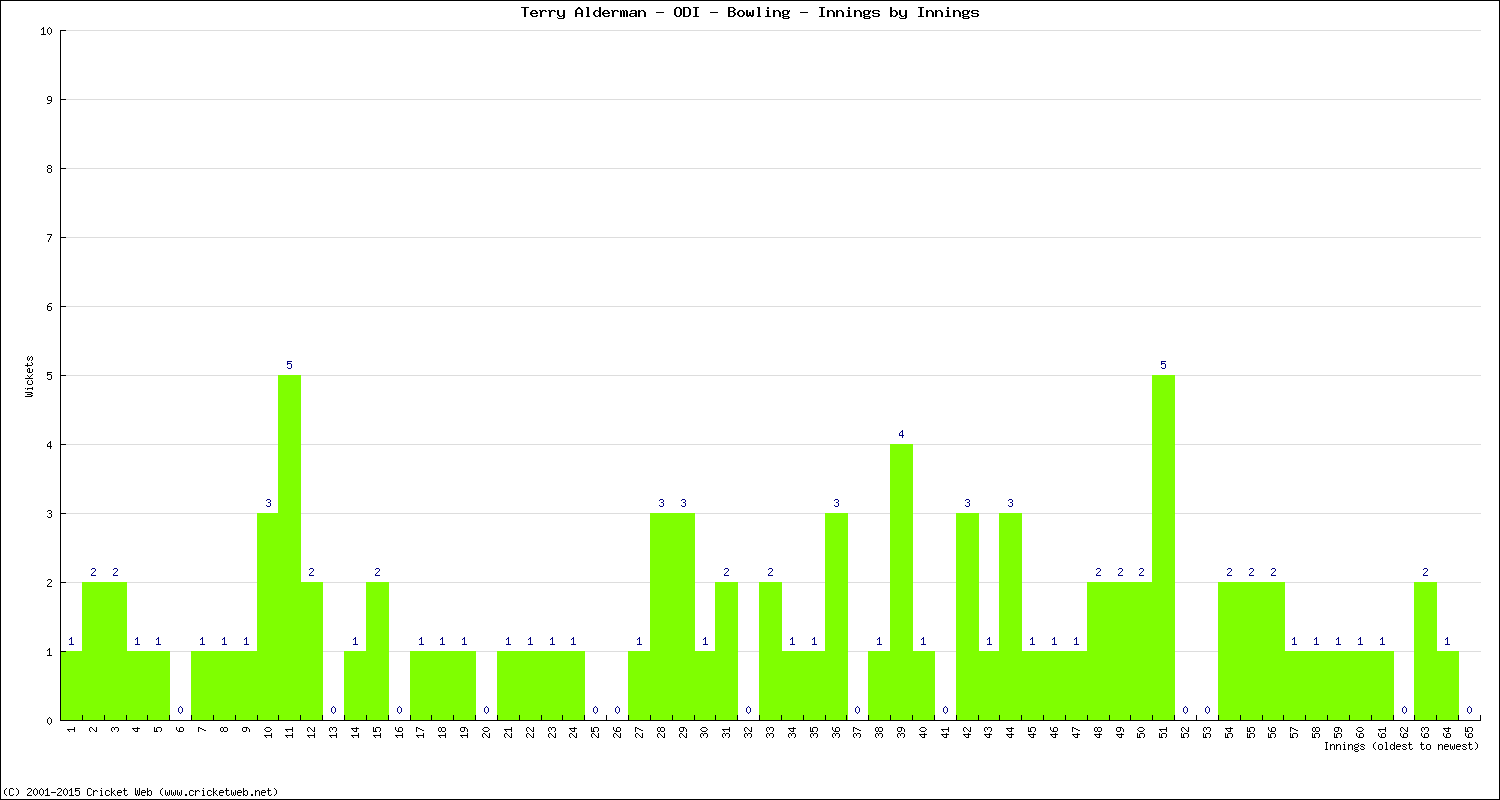Screen dimensions: 1500x800
Task: Click the Cricket Web copyright notice
Action: 141,791
